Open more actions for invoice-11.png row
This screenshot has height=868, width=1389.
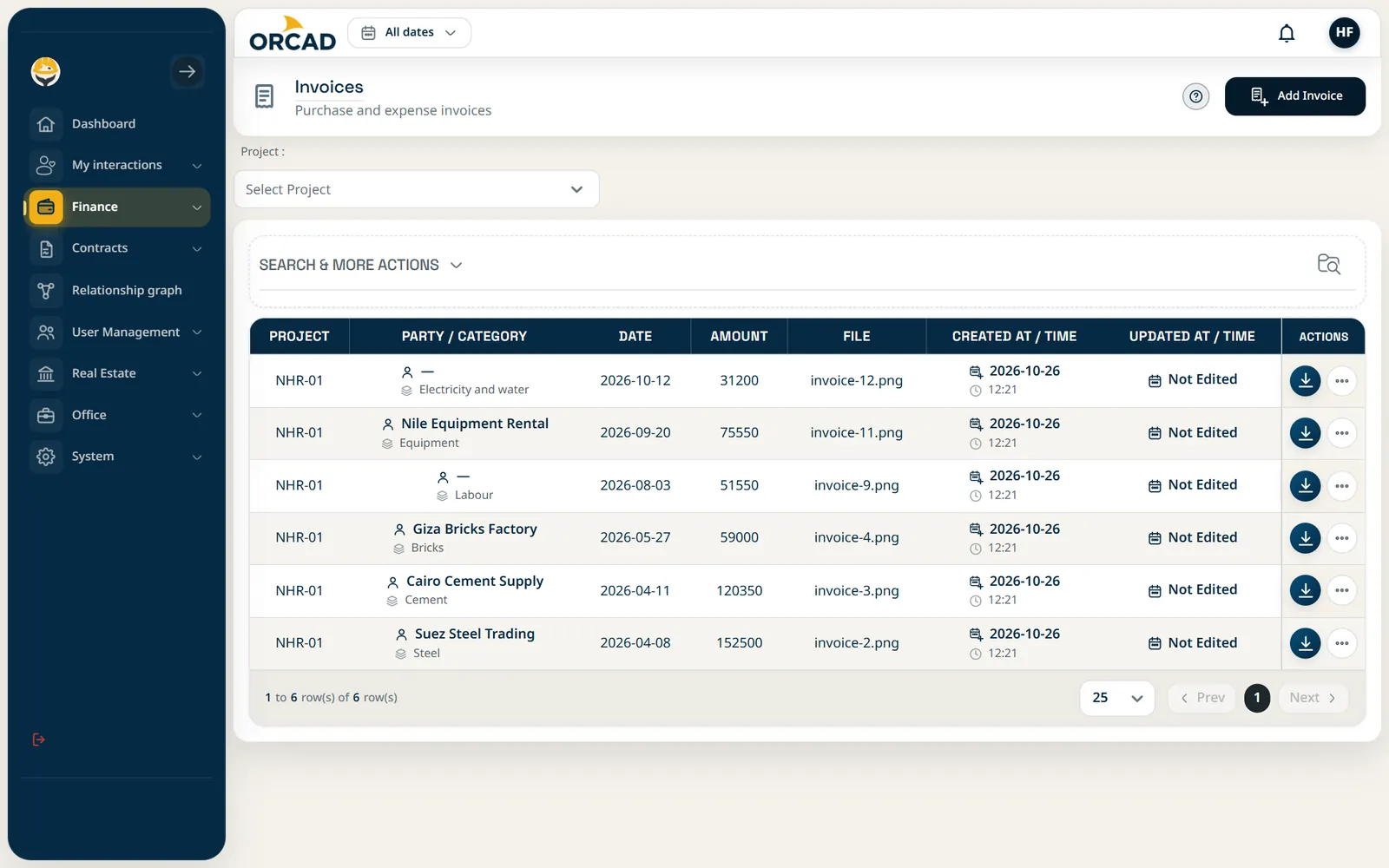click(x=1341, y=433)
